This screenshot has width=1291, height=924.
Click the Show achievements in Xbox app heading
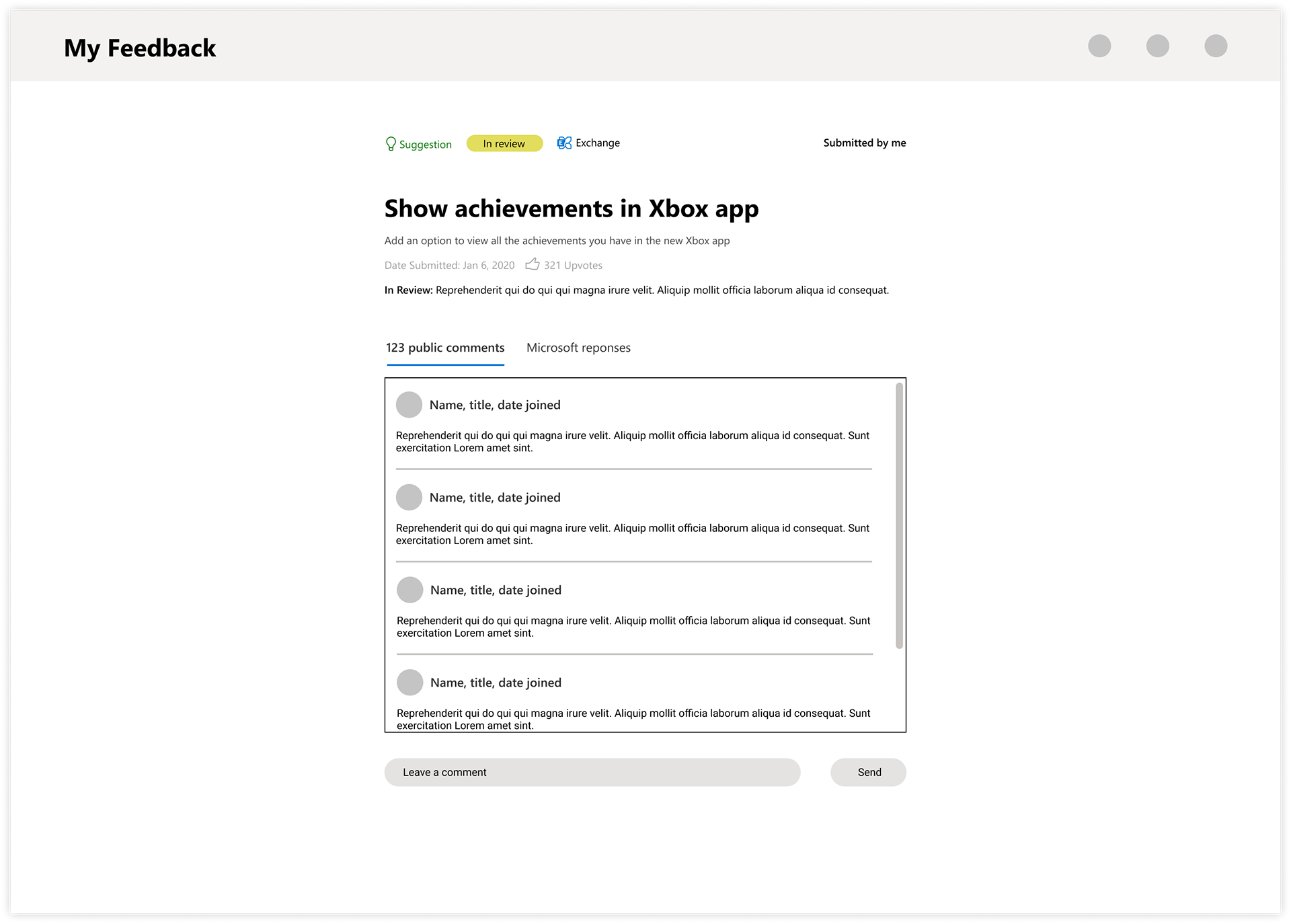pos(572,208)
